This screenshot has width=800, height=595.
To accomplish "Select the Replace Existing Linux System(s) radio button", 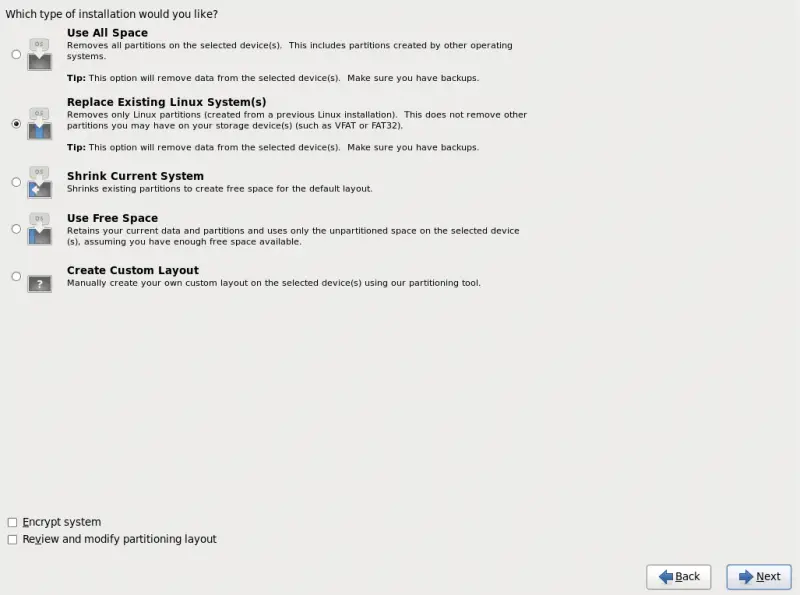I will (16, 123).
